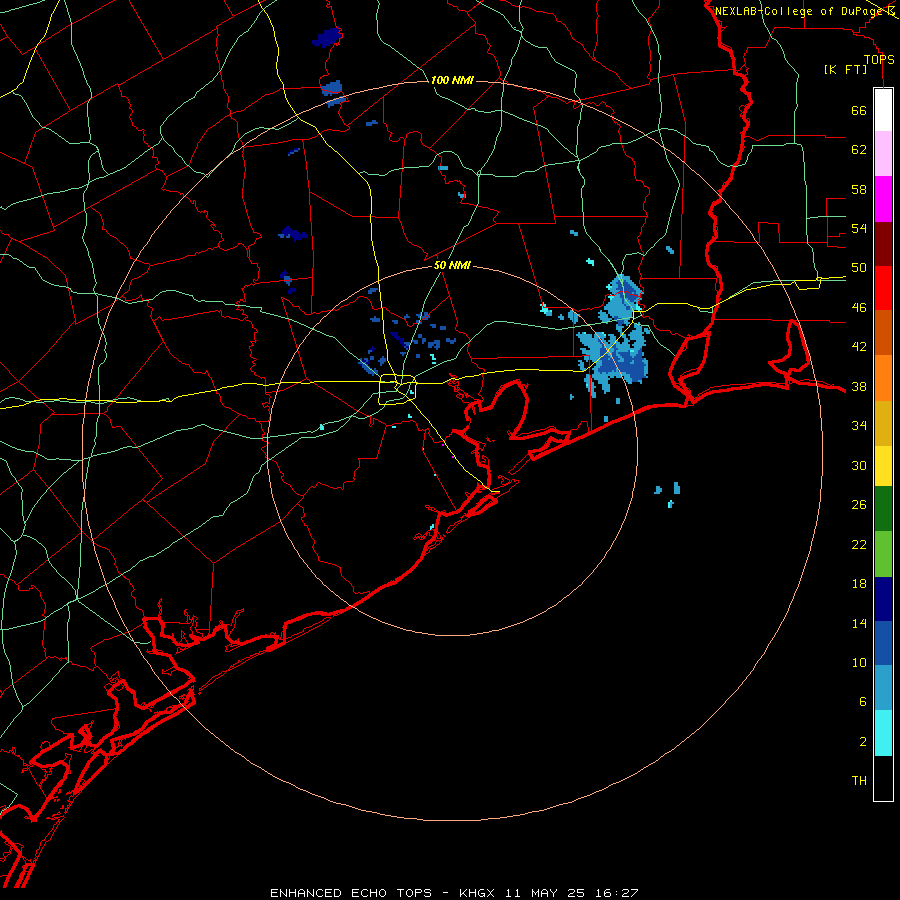Click the dark blue echo near the top center
The image size is (900, 900).
[328, 37]
